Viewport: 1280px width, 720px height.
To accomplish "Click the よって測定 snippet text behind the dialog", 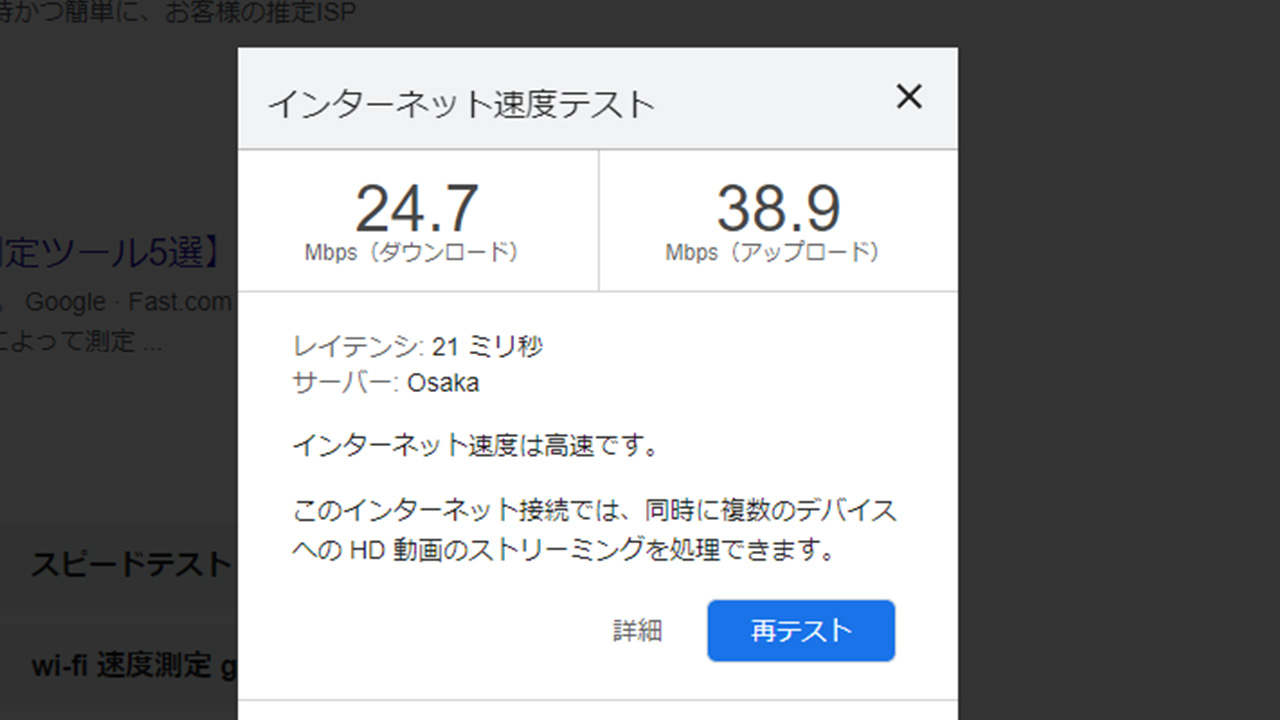I will click(x=81, y=341).
